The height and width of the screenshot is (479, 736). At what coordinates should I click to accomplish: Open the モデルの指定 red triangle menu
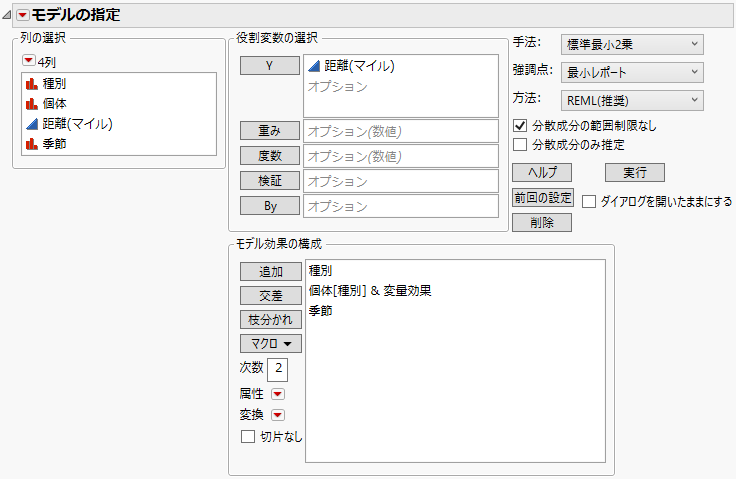[x=22, y=15]
